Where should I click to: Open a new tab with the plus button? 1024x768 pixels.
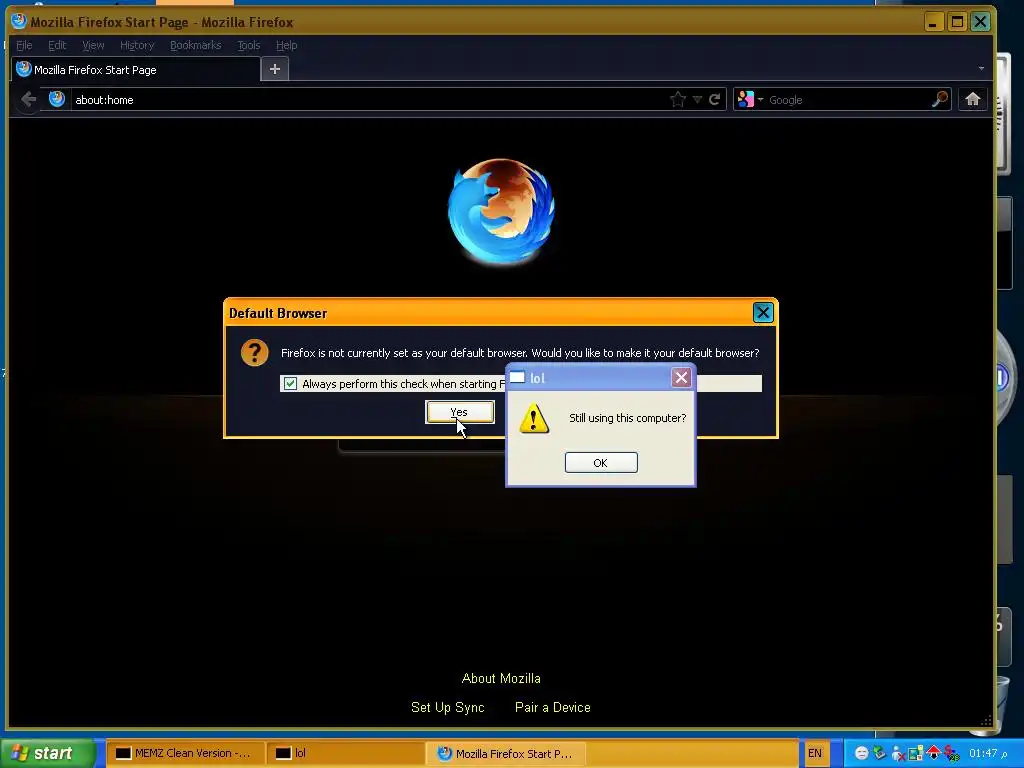(275, 69)
